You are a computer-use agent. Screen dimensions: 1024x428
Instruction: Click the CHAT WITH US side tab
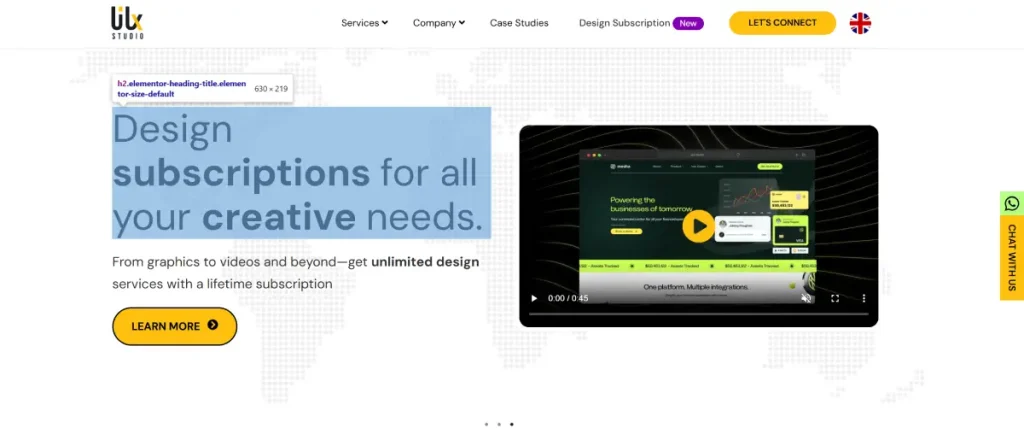coord(1012,258)
